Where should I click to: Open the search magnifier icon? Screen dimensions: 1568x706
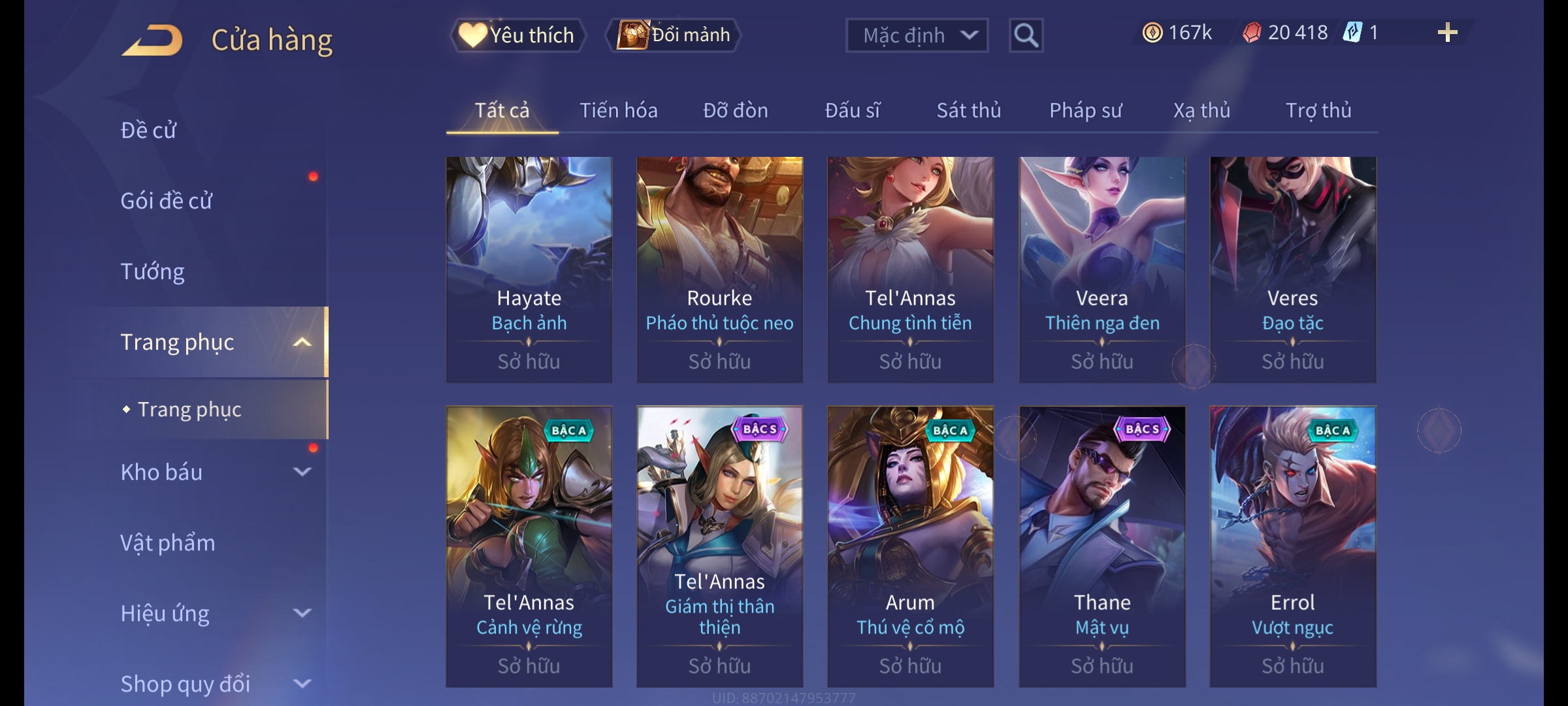point(1026,35)
